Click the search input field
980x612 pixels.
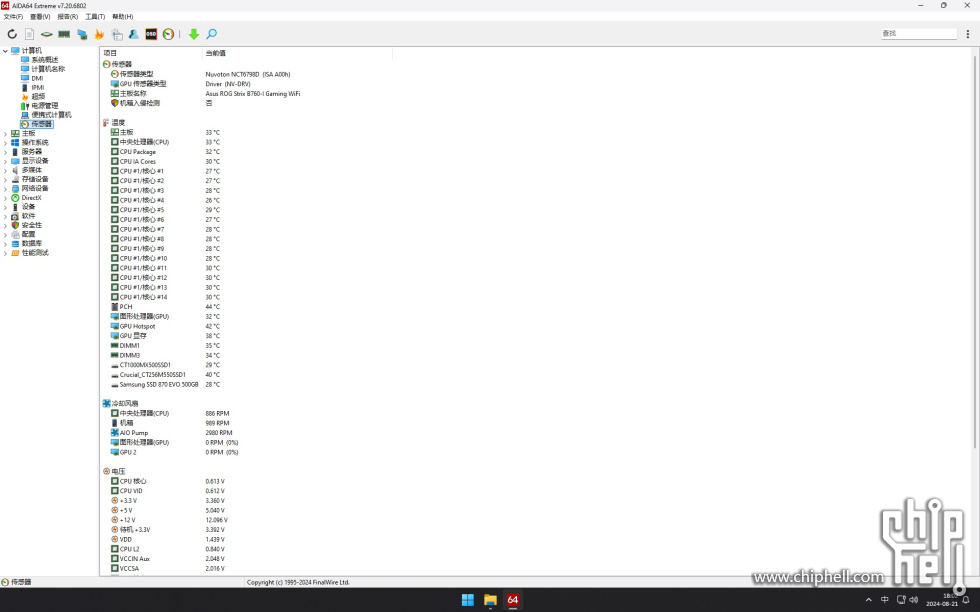[x=919, y=34]
